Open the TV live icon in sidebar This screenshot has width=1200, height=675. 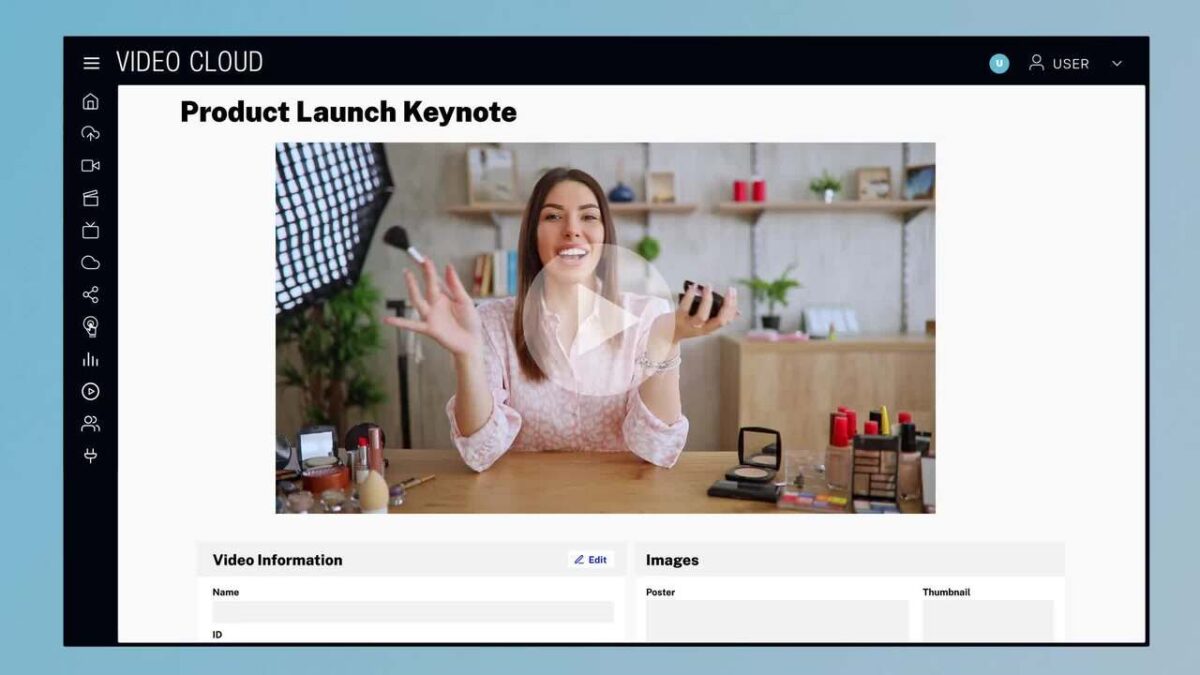tap(91, 230)
